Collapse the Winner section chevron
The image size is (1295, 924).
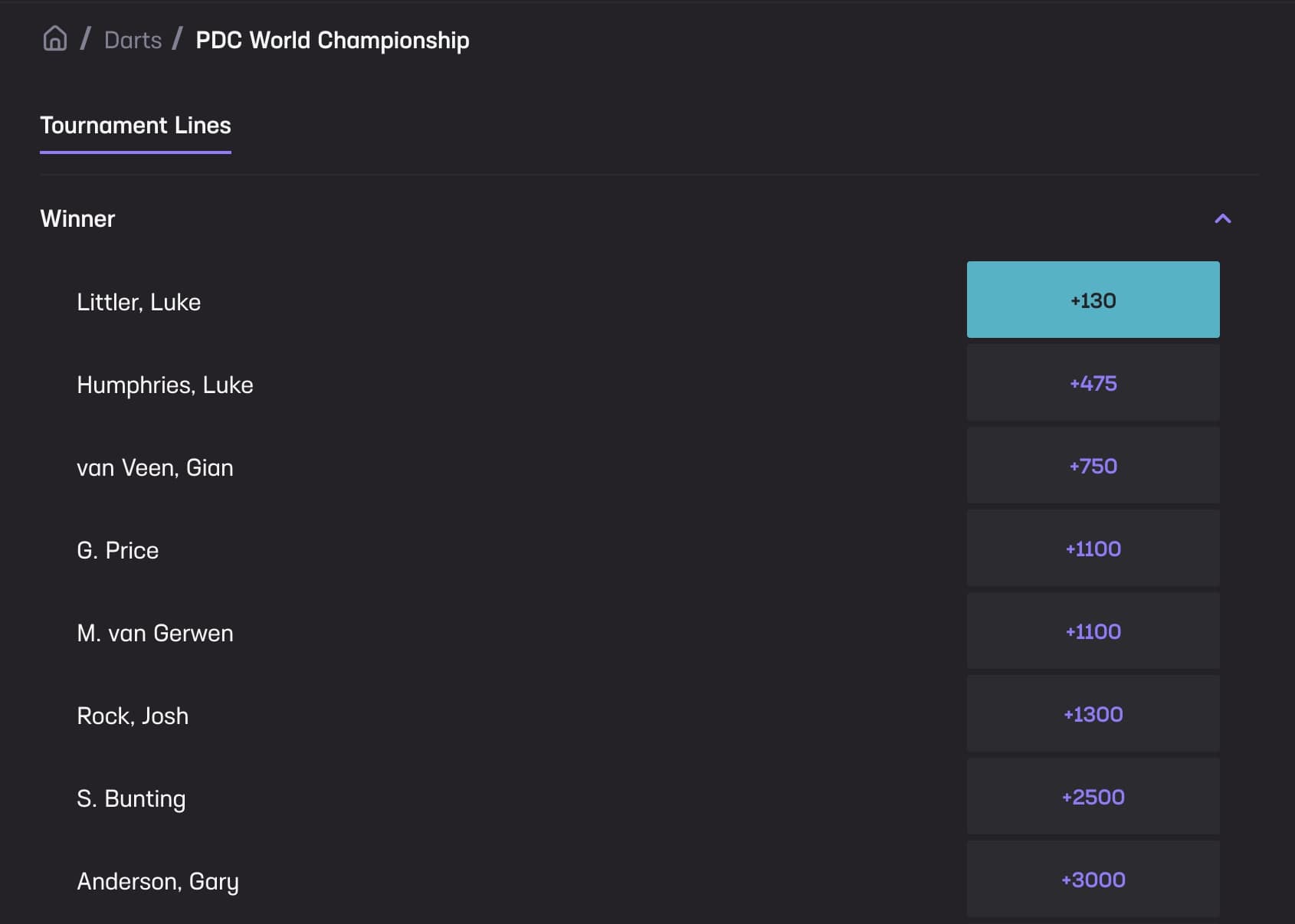pyautogui.click(x=1222, y=219)
